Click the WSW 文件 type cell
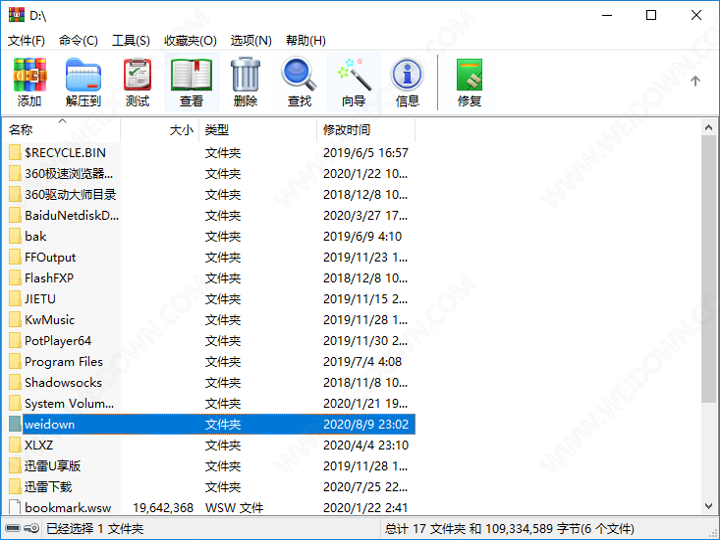Viewport: 720px width, 540px height. click(x=234, y=507)
